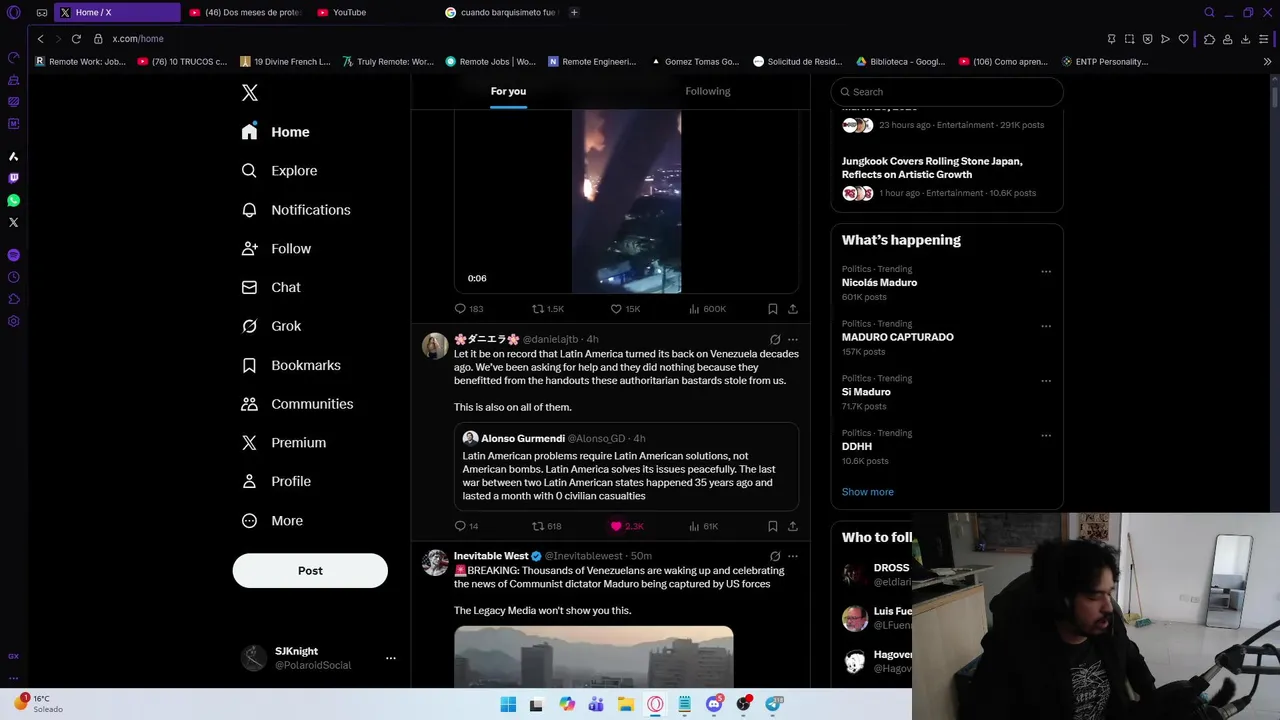The image size is (1280, 720).
Task: Open Telegram from the taskbar
Action: coord(774,704)
